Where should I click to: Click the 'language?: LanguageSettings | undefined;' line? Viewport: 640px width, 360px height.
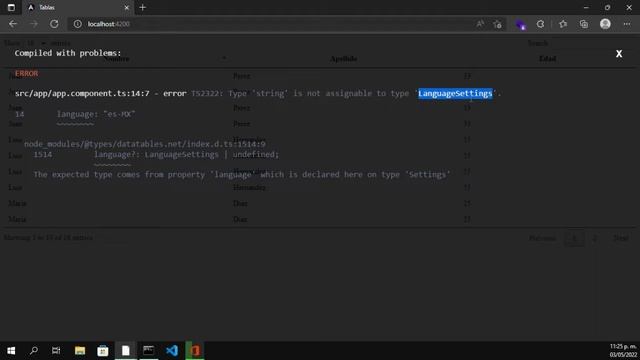pyautogui.click(x=187, y=154)
